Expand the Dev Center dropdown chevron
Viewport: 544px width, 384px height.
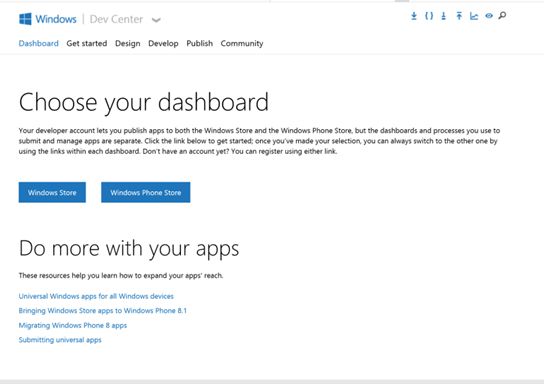156,20
